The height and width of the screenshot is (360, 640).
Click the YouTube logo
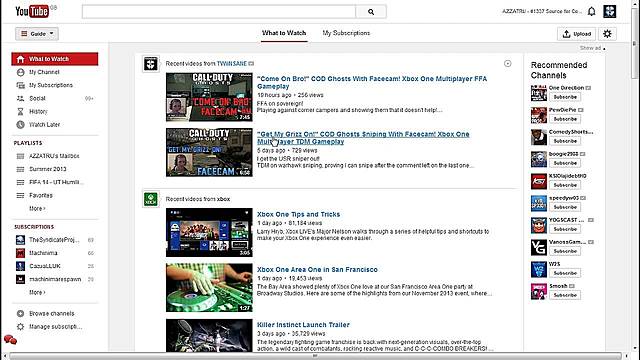32,11
